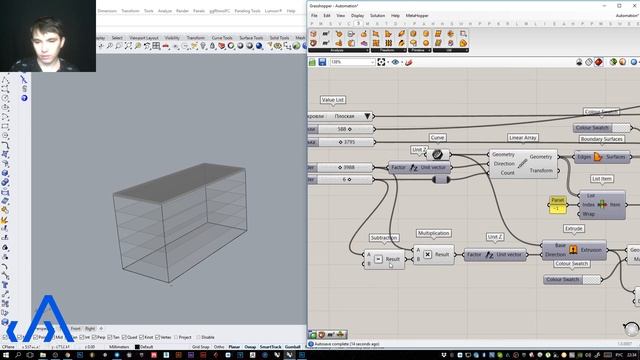This screenshot has width=640, height=360.
Task: Open named views eye icon in Grasshopper
Action: (395, 62)
